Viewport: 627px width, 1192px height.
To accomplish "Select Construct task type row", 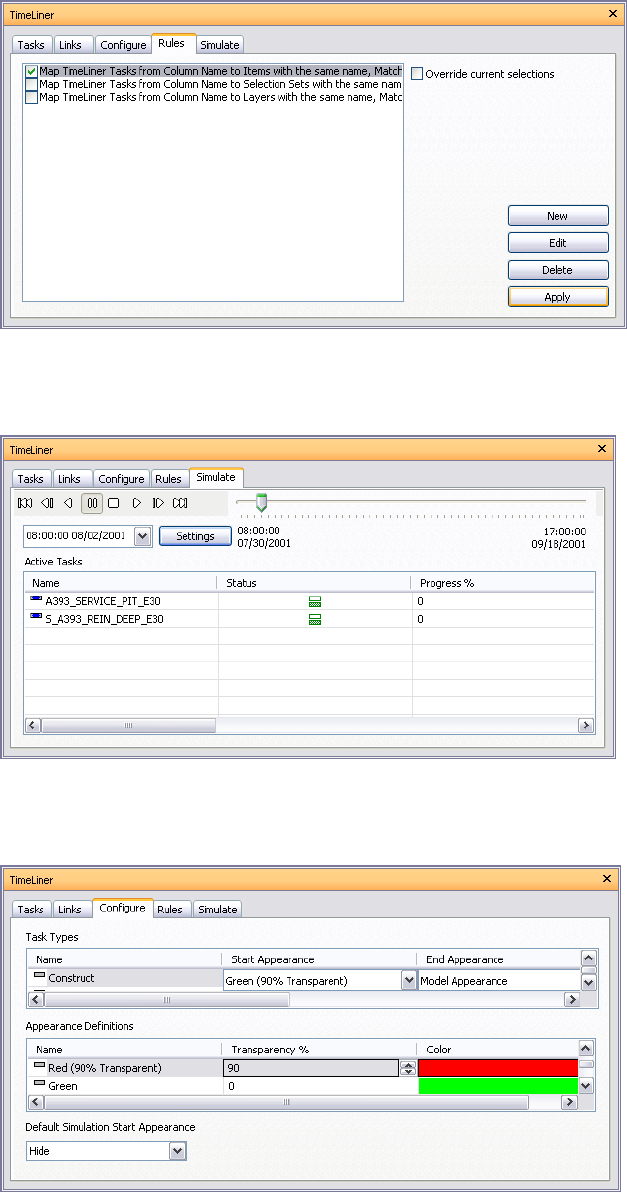I will pos(304,981).
